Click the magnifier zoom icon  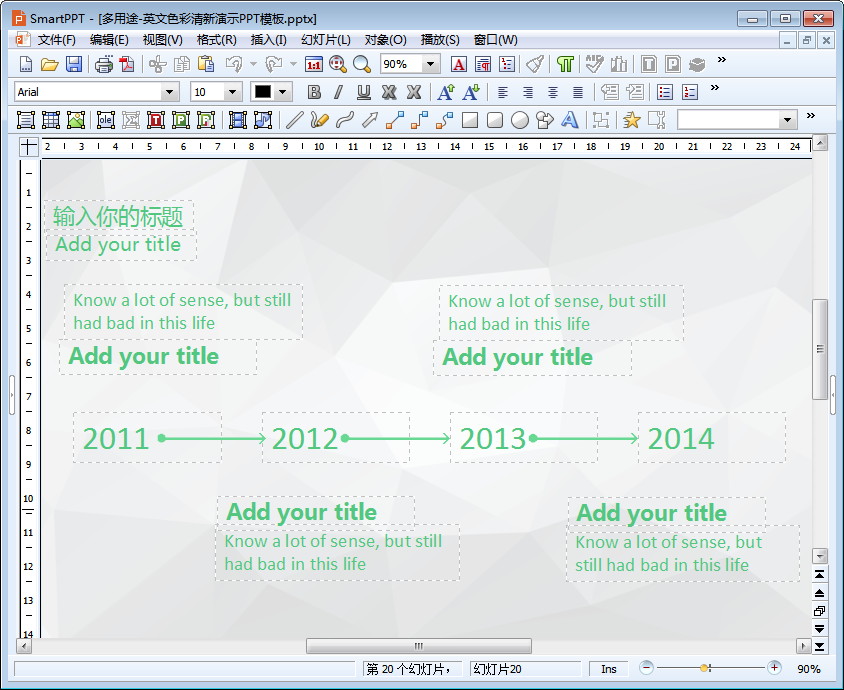[362, 64]
